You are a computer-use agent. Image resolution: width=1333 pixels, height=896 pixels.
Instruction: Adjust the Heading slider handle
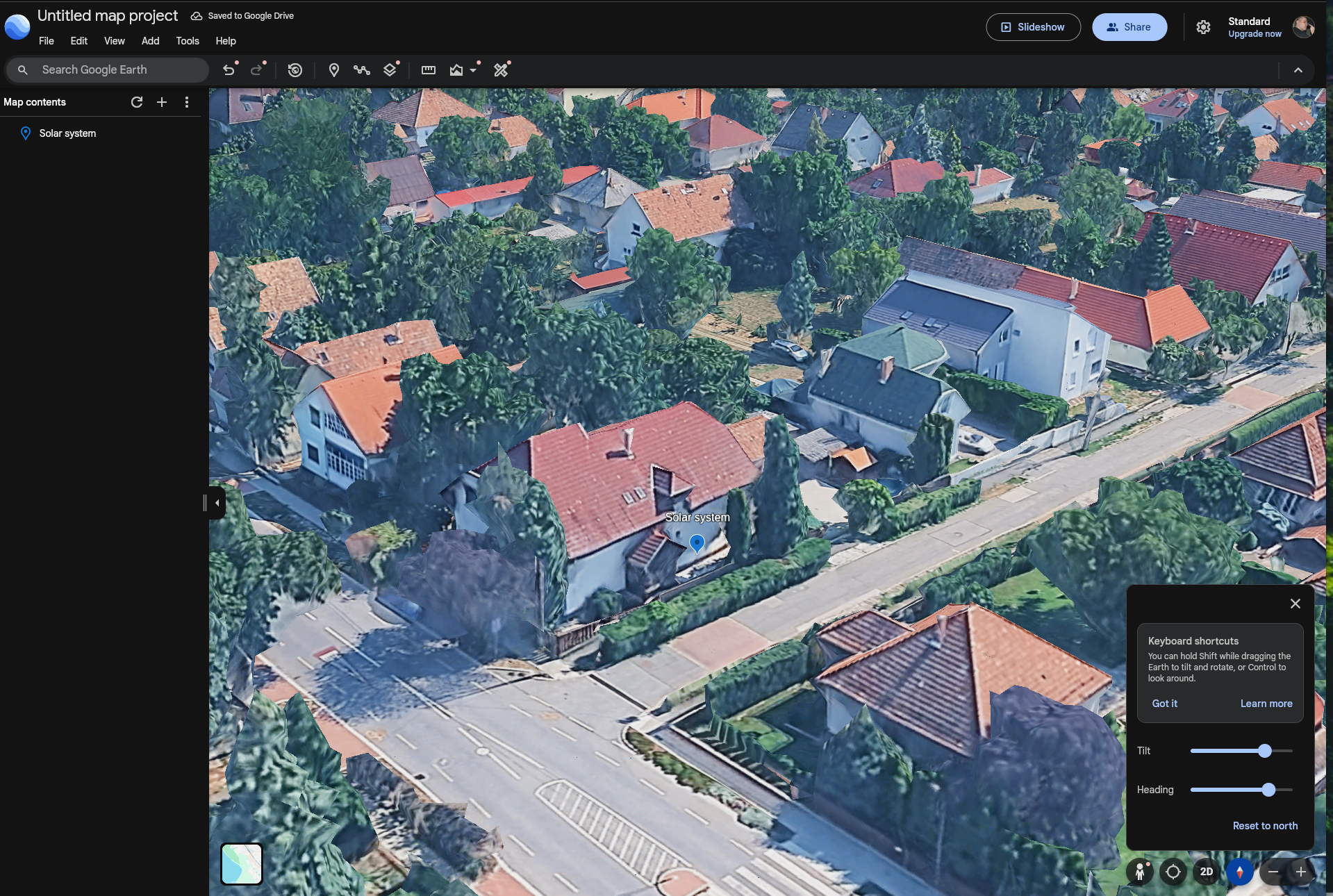tap(1269, 790)
